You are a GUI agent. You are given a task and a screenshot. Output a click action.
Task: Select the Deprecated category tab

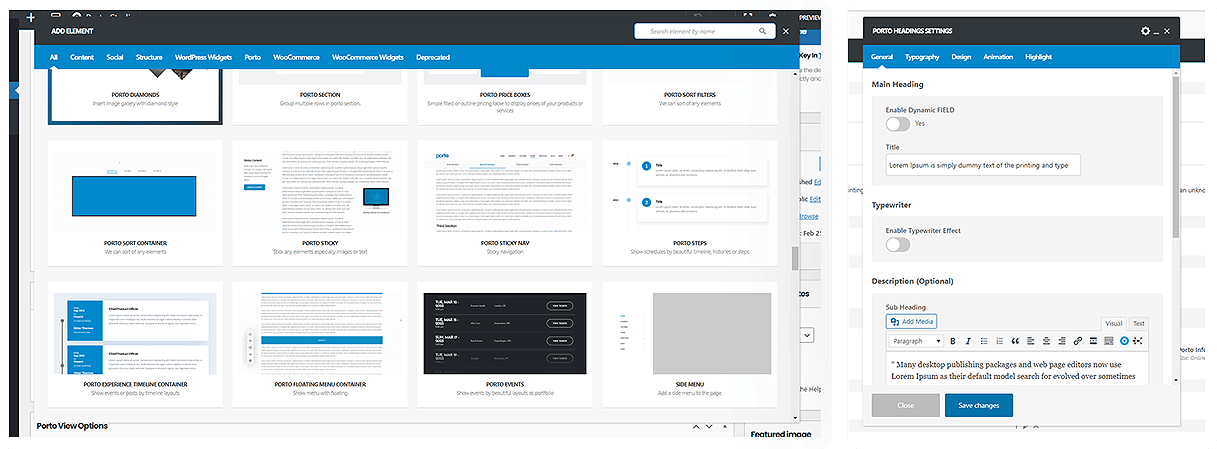[x=433, y=58]
